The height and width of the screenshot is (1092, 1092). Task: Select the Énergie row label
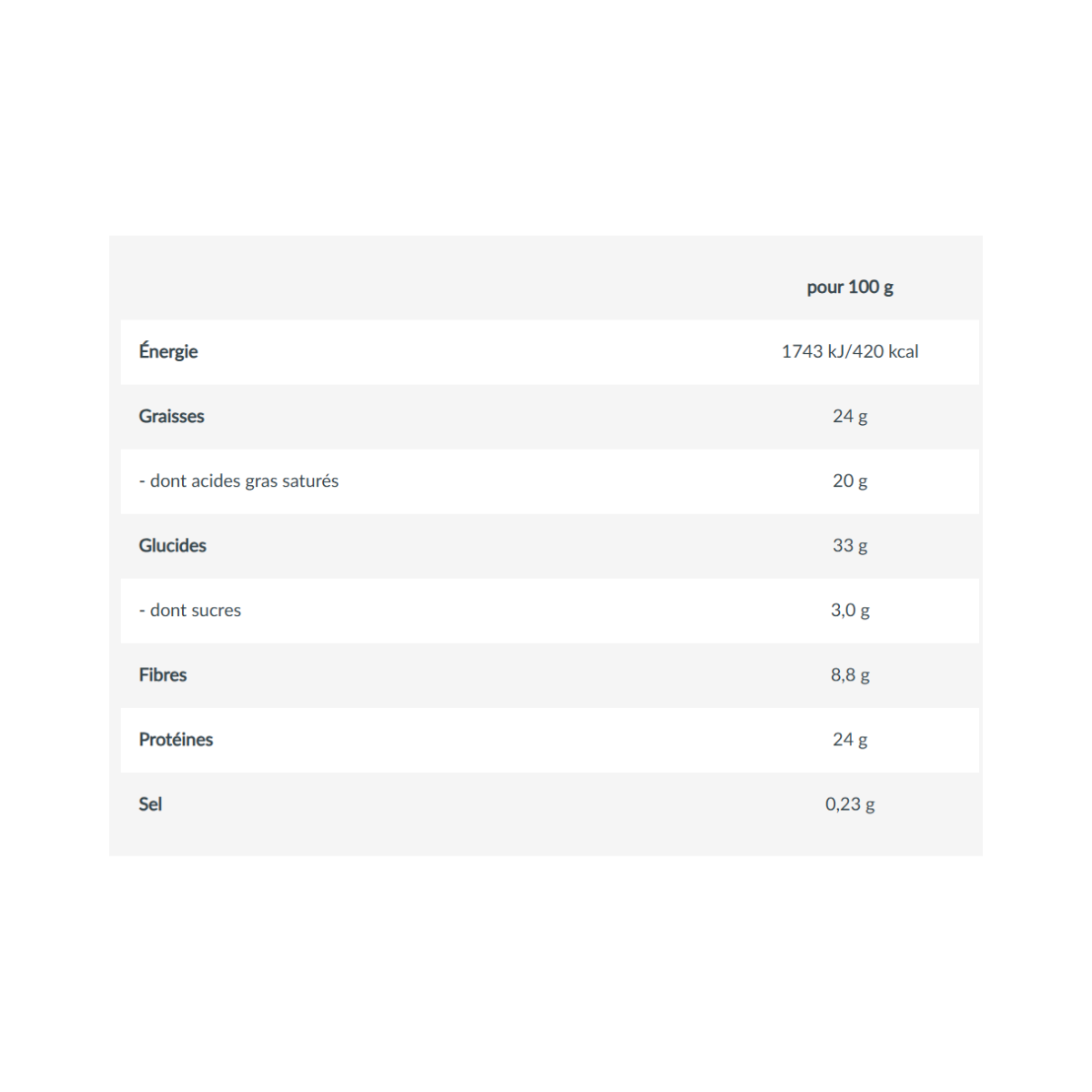click(168, 350)
